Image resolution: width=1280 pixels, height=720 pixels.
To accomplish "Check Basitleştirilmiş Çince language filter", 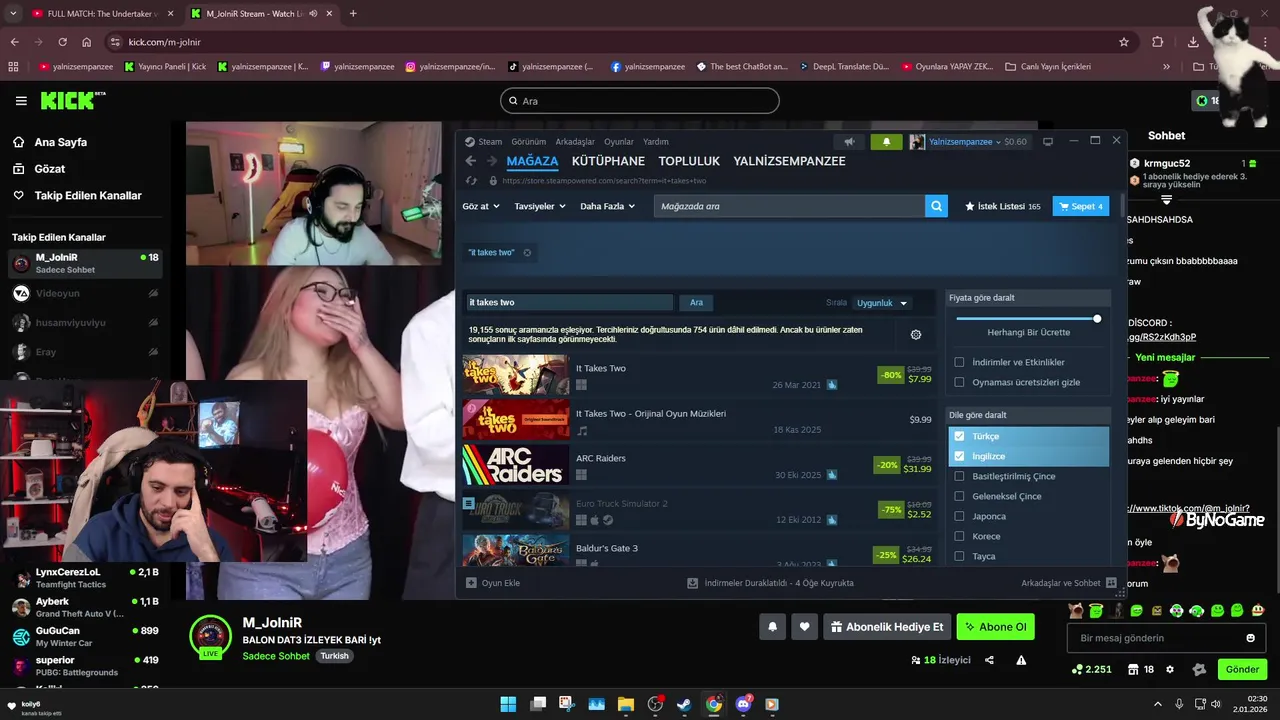I will (x=959, y=476).
